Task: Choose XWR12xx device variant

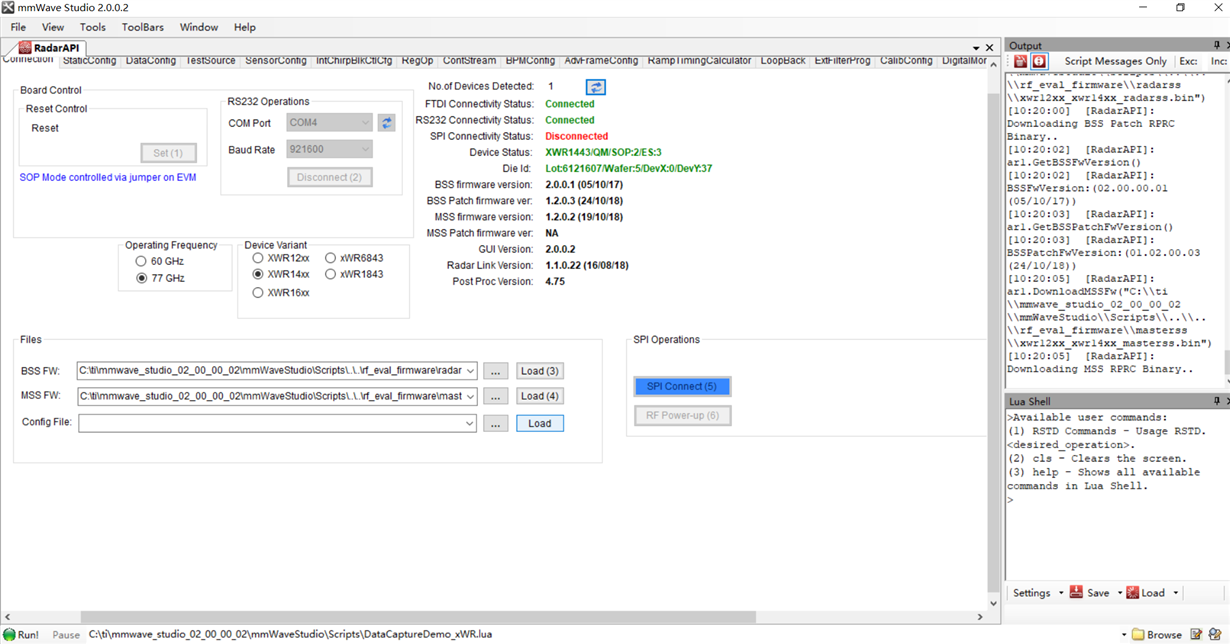Action: tap(258, 258)
